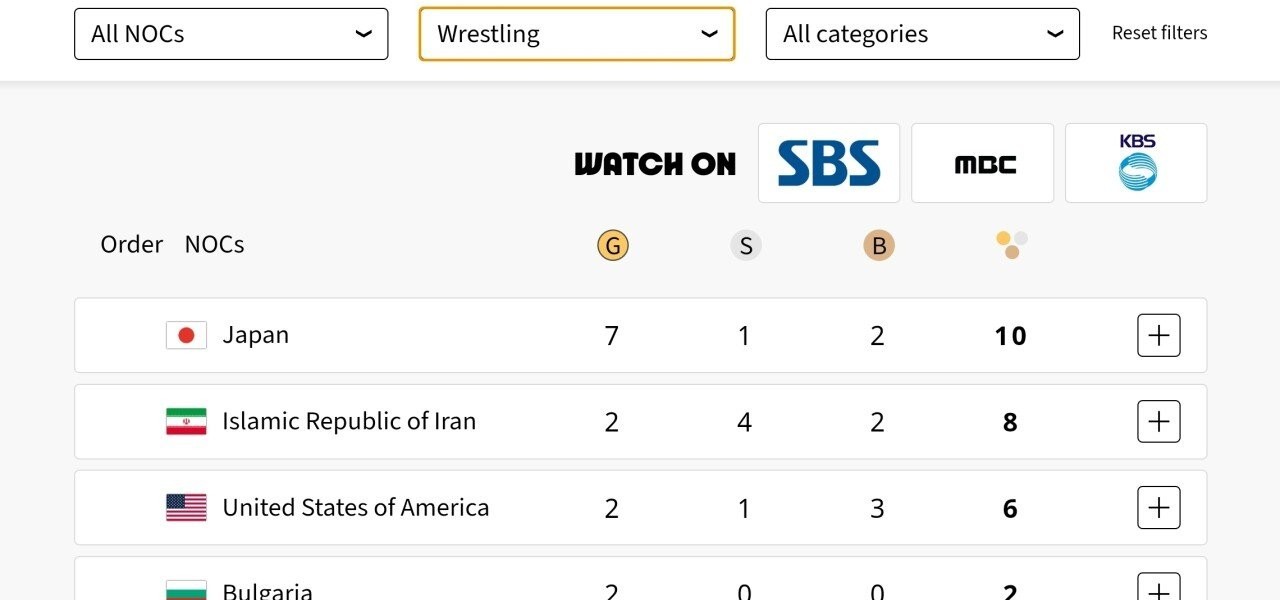Expand Islamic Republic of Iran row details
Viewport: 1280px width, 600px height.
coord(1158,421)
